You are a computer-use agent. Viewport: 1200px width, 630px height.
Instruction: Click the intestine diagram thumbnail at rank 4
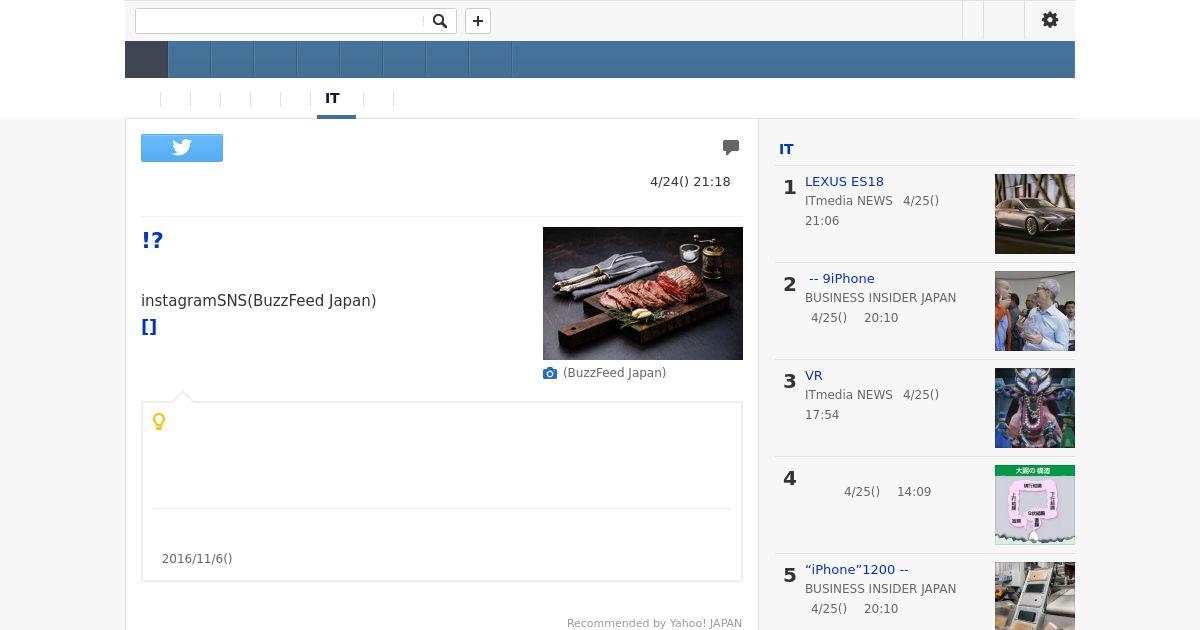point(1035,505)
